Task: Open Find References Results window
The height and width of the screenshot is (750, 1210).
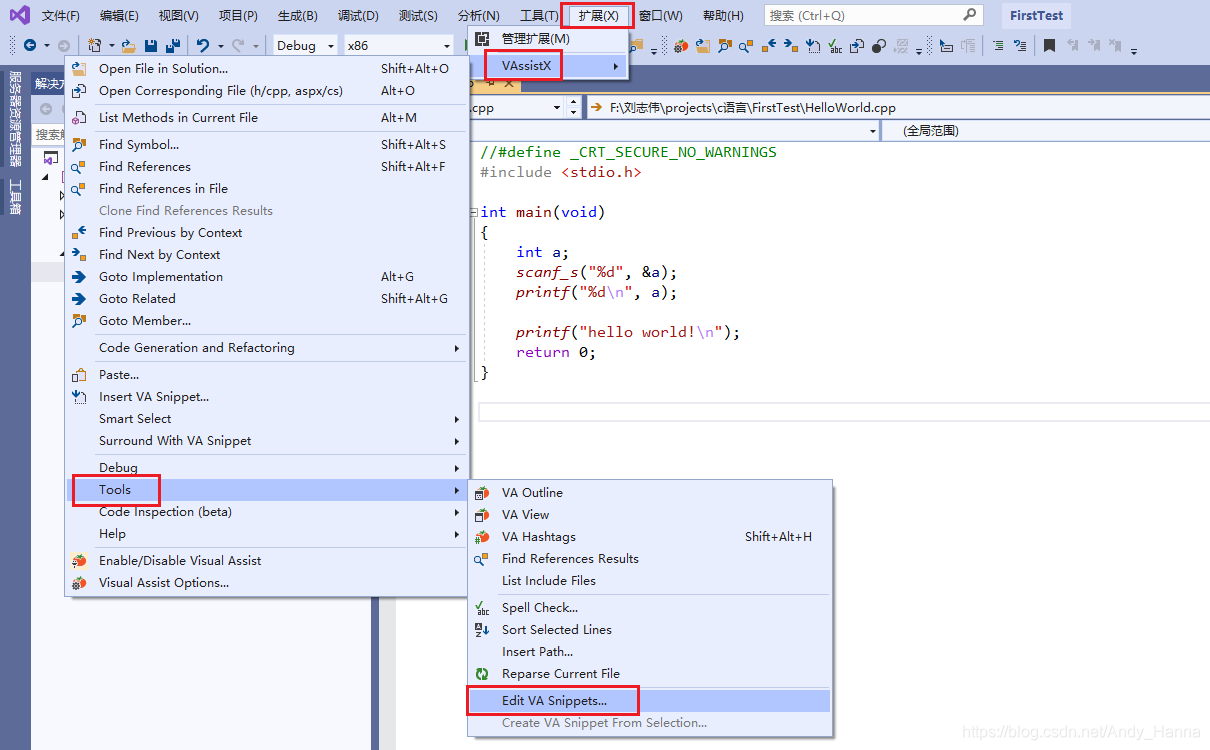Action: click(x=650, y=559)
